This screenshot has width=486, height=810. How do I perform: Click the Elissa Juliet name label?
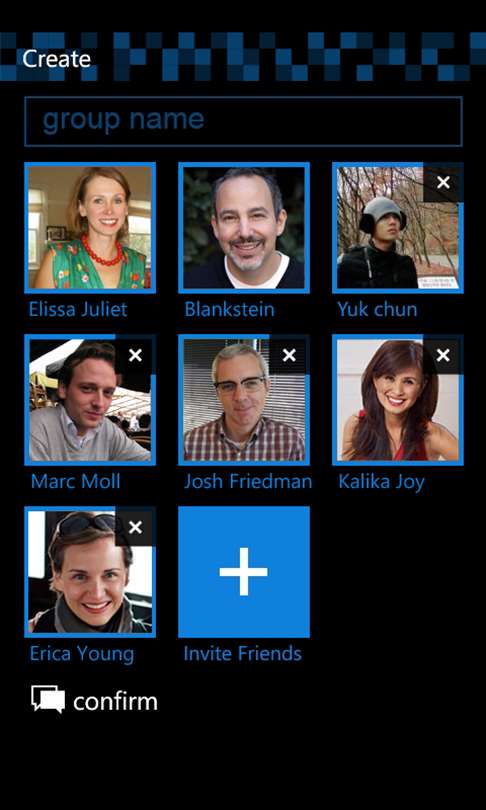(x=78, y=309)
